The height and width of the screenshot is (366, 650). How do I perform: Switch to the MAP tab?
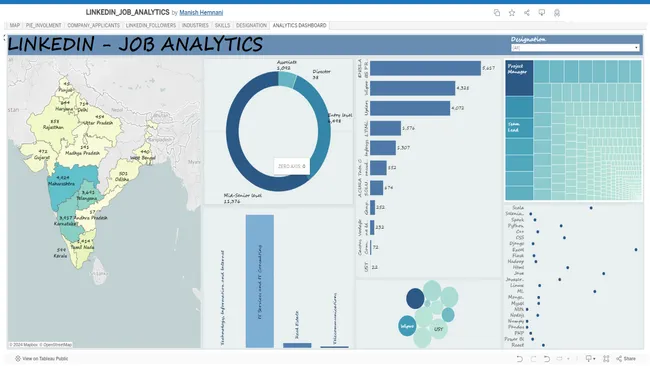15,25
